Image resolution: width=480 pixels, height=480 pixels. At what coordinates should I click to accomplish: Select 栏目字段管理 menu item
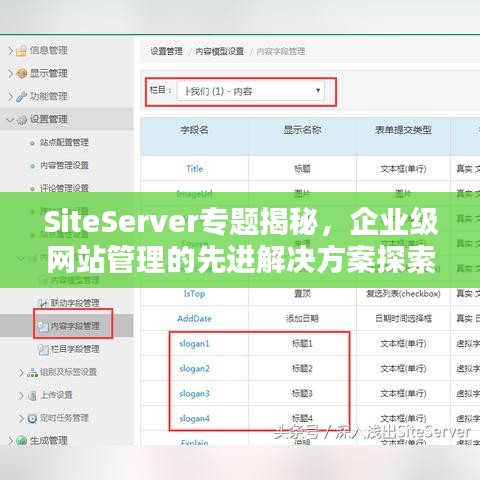75,349
